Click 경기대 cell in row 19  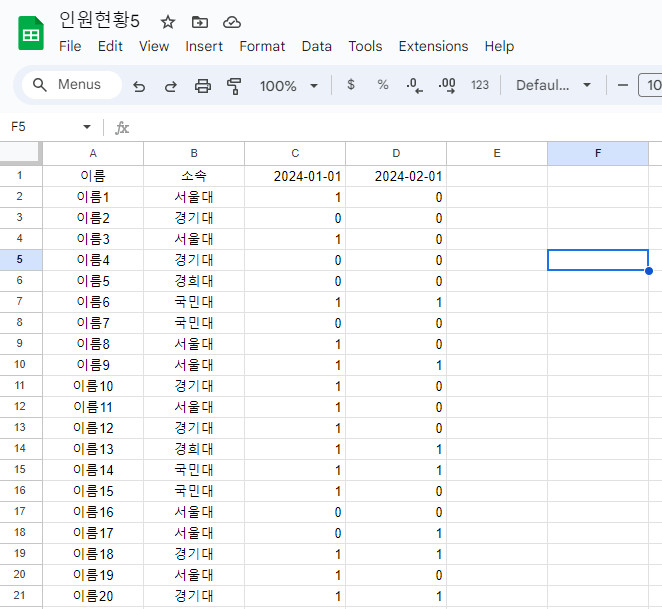pos(194,554)
